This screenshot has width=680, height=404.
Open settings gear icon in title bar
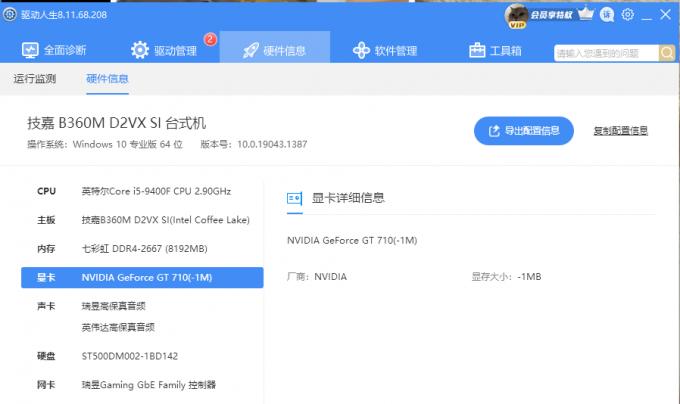(628, 15)
